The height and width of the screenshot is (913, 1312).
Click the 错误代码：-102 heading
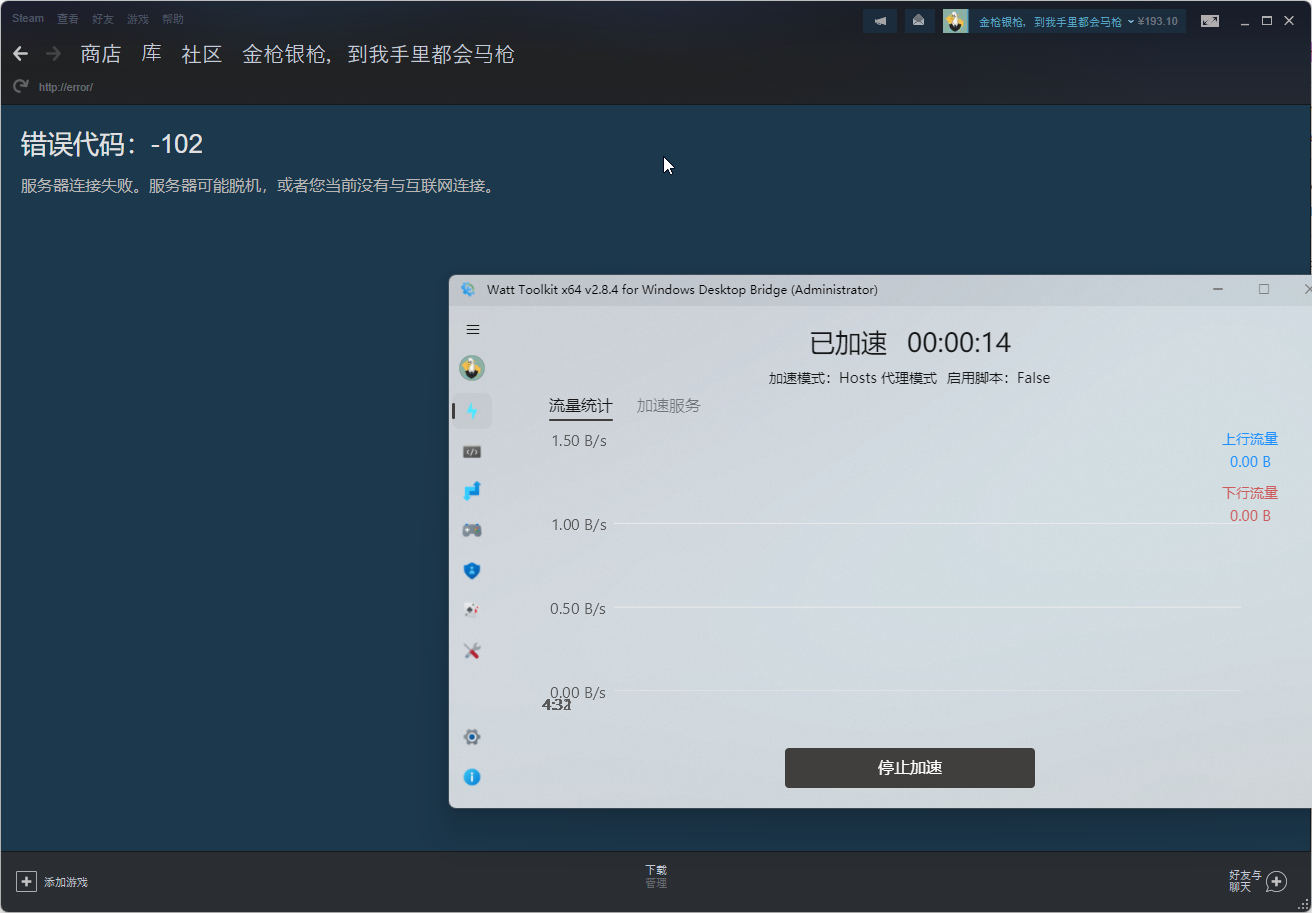pos(112,145)
